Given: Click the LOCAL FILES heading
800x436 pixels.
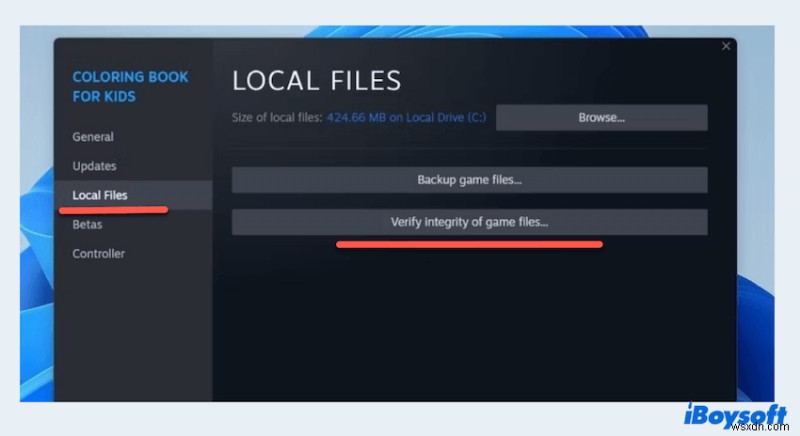Looking at the screenshot, I should coord(316,81).
